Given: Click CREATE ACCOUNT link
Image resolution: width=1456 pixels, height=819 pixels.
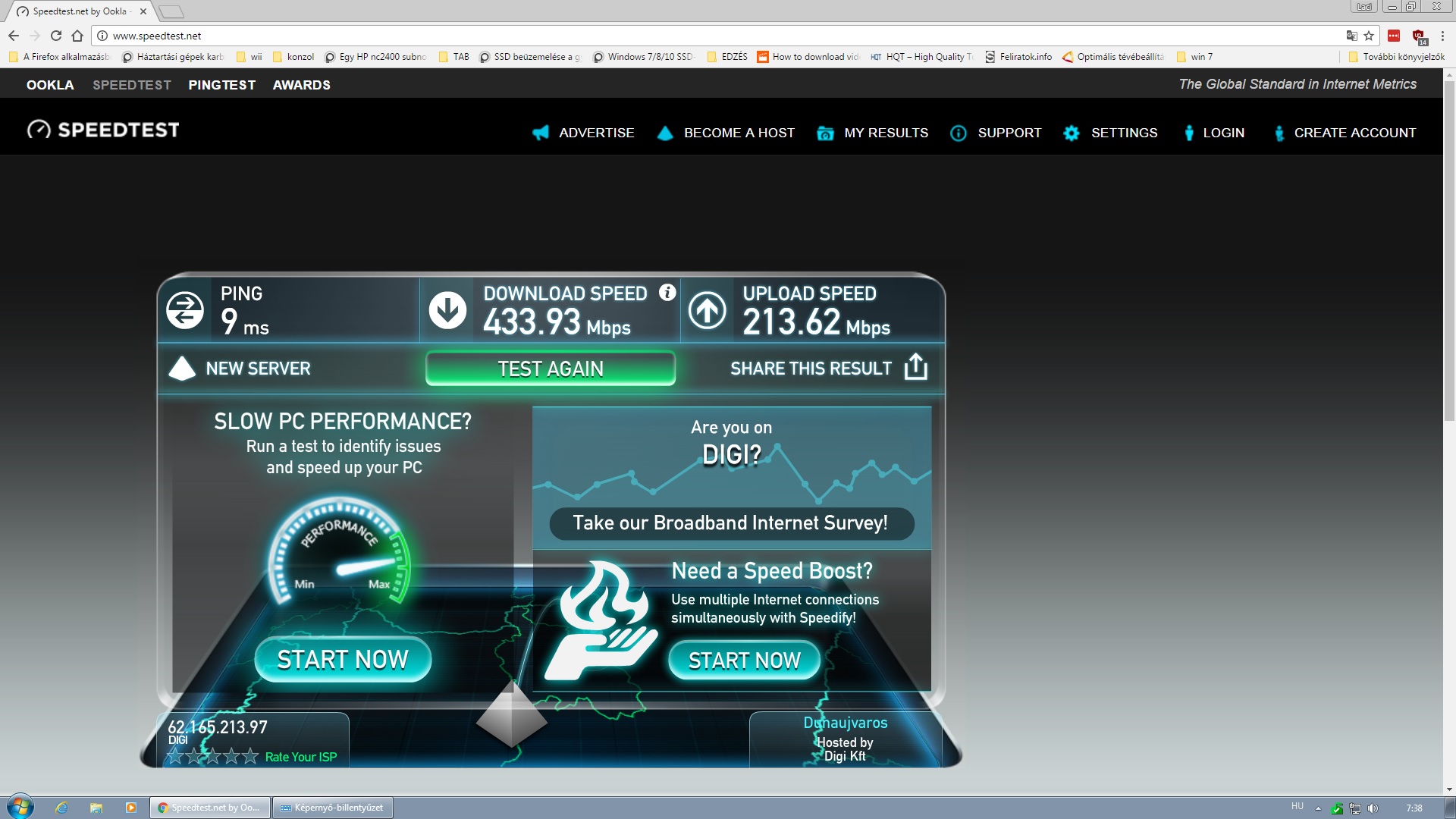Looking at the screenshot, I should click(1354, 133).
